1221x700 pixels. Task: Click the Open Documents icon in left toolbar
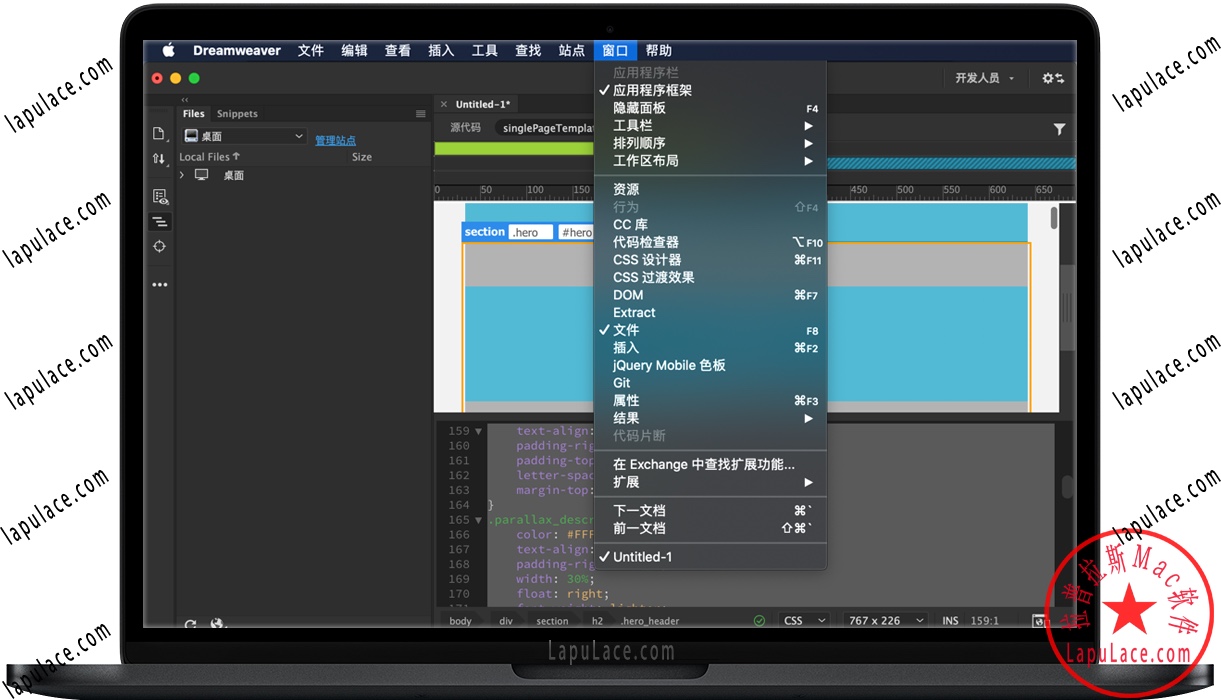pos(159,133)
